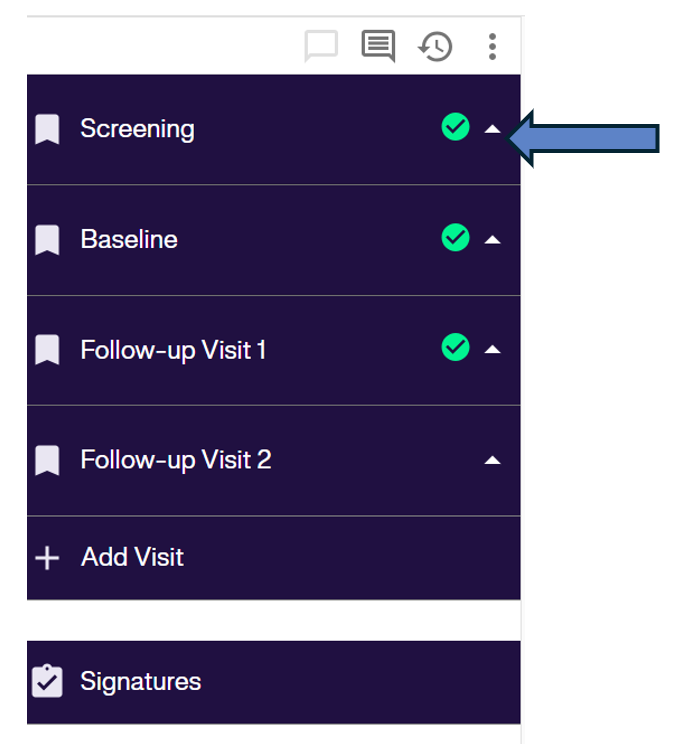This screenshot has height=744, width=673.
Task: Open the Signatures section
Action: click(140, 681)
